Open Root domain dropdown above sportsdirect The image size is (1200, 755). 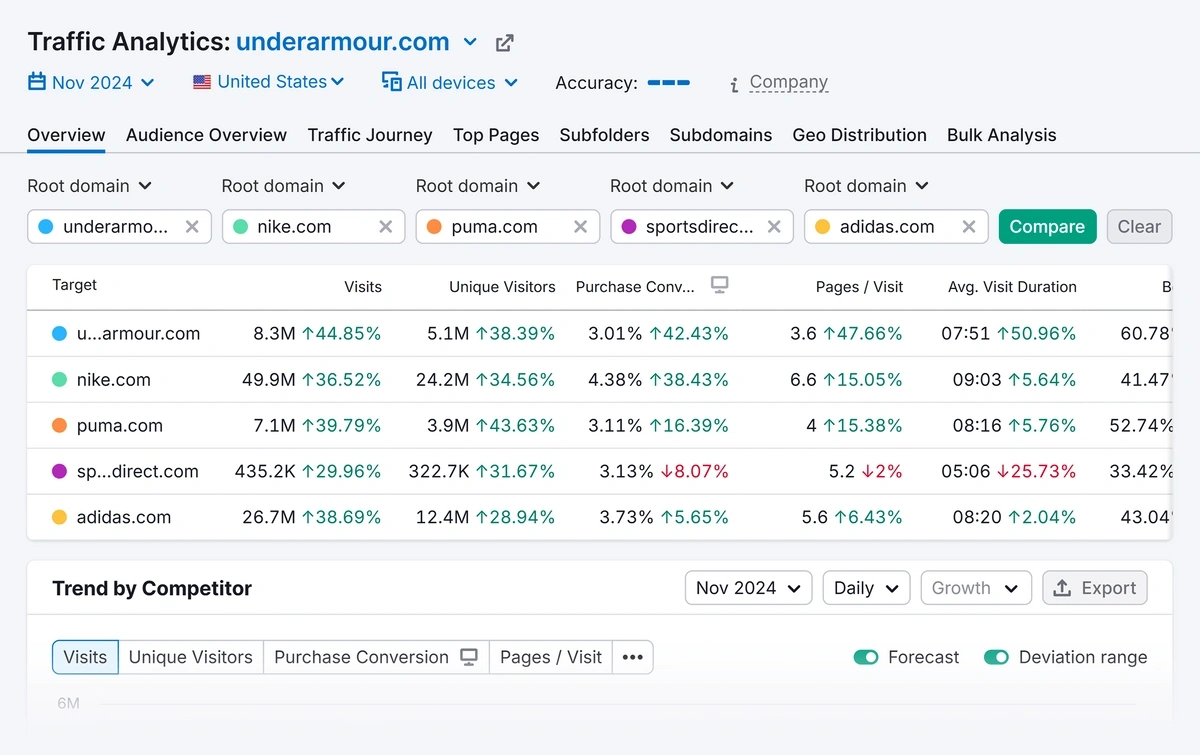672,186
